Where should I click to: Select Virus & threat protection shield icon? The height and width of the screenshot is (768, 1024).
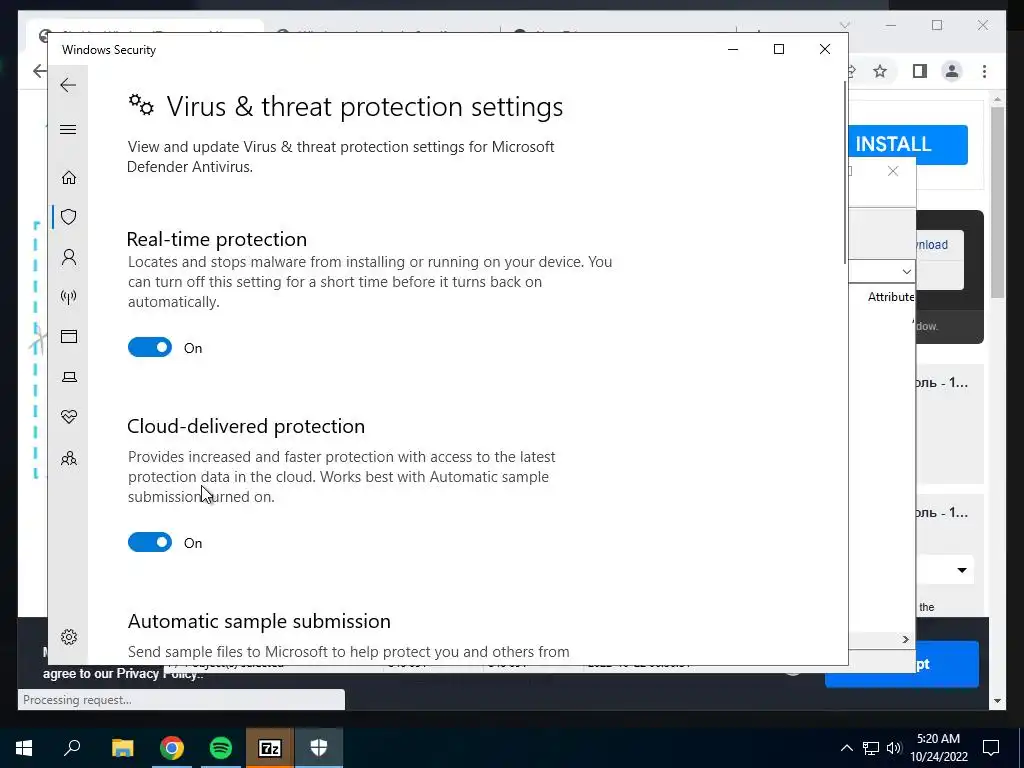point(69,217)
